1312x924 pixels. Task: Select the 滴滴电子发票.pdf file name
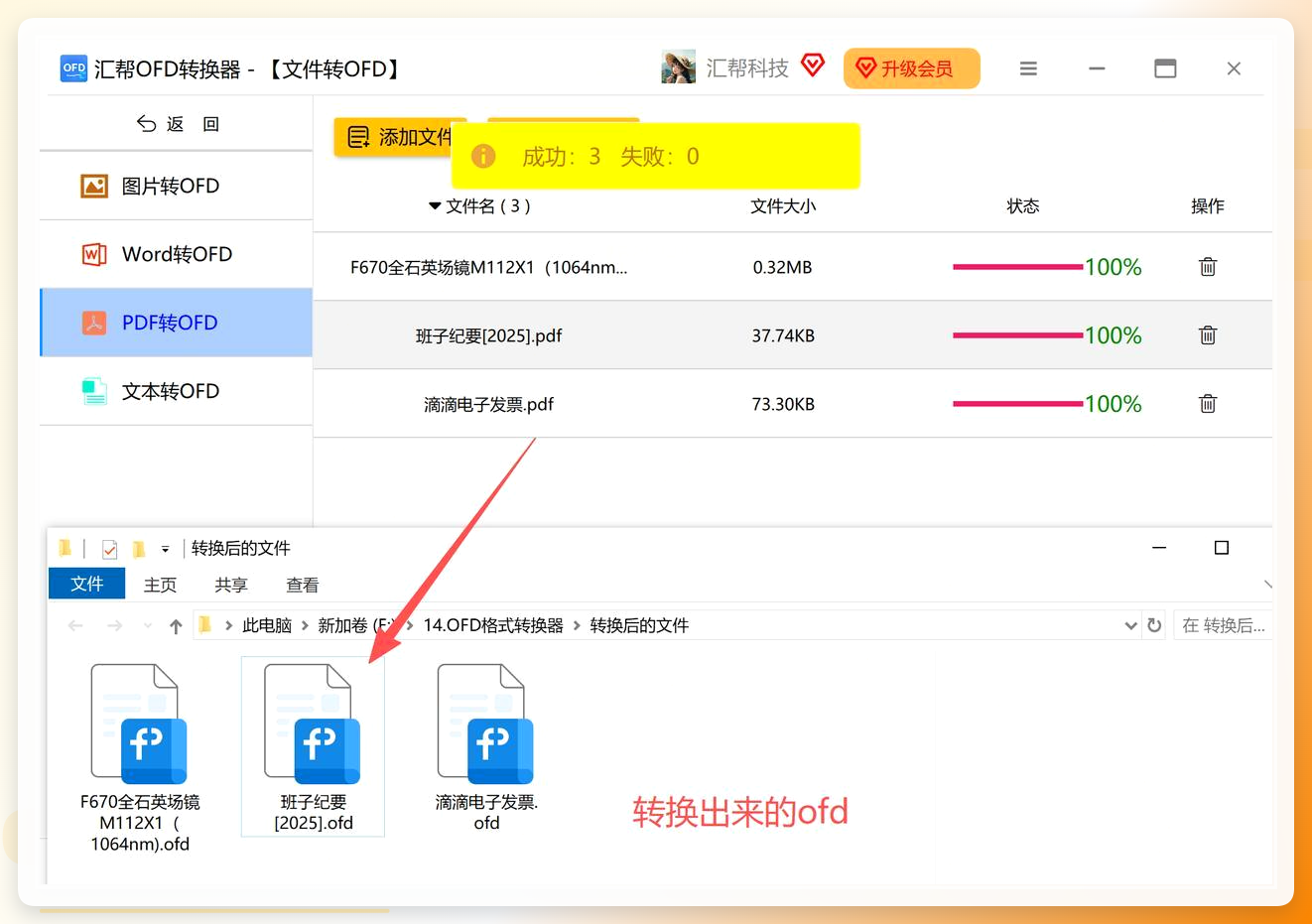click(488, 404)
